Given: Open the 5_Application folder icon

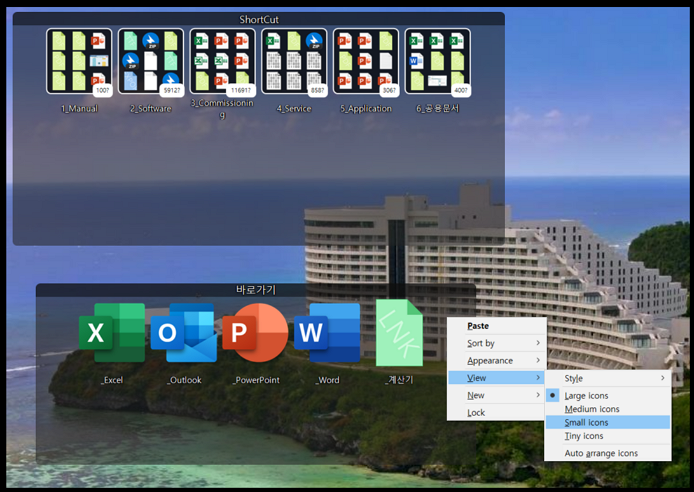Looking at the screenshot, I should point(366,61).
